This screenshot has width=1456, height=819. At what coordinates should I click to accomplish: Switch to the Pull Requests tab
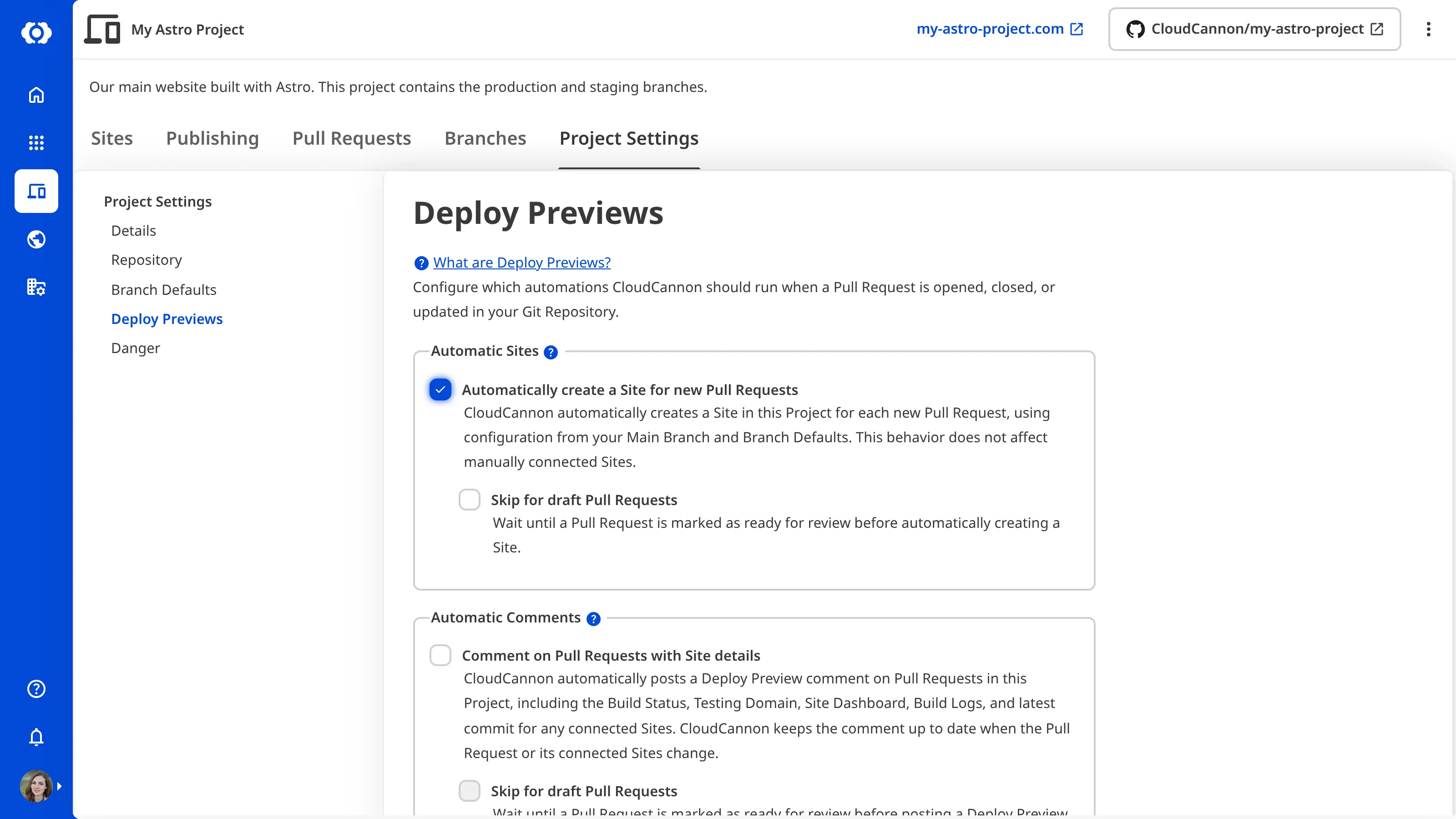(352, 138)
